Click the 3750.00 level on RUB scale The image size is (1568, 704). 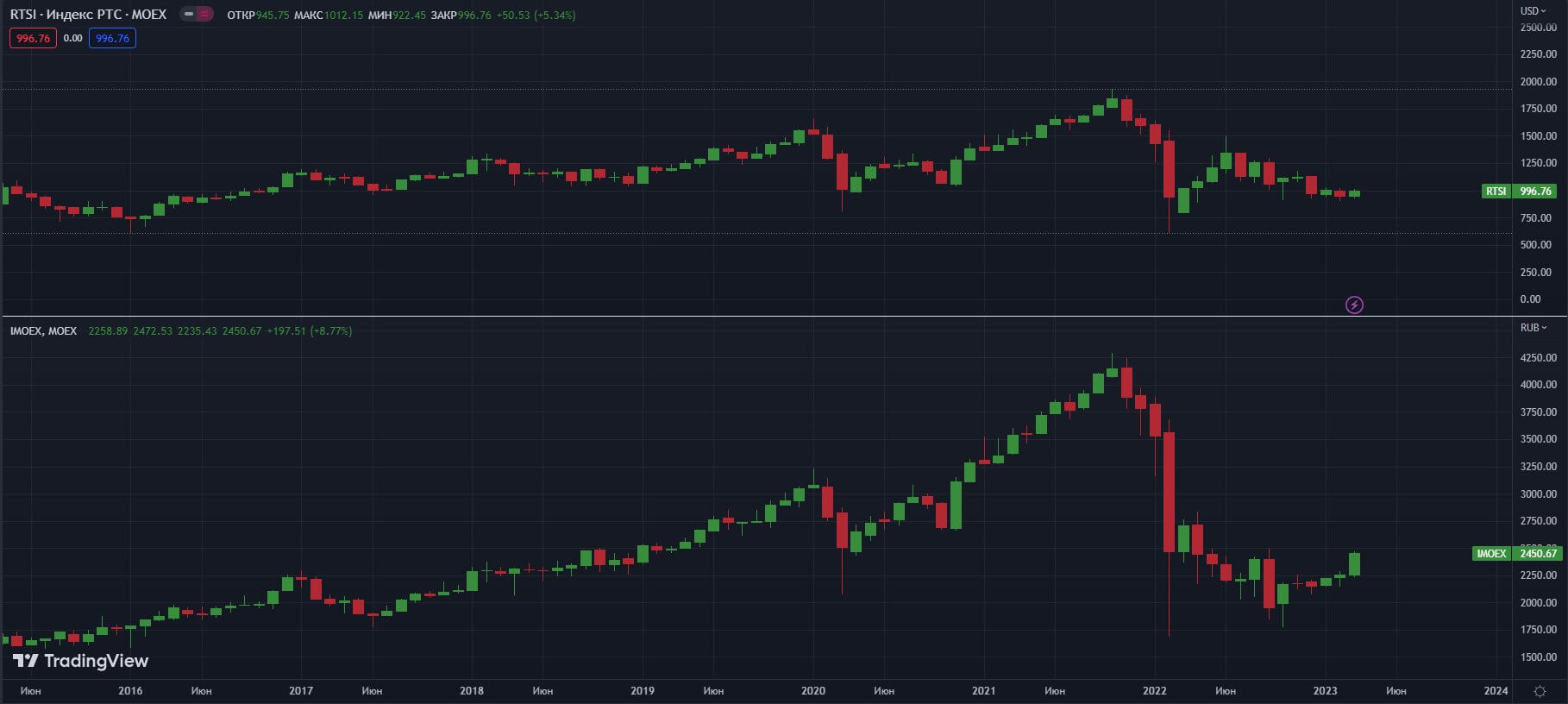tap(1539, 412)
